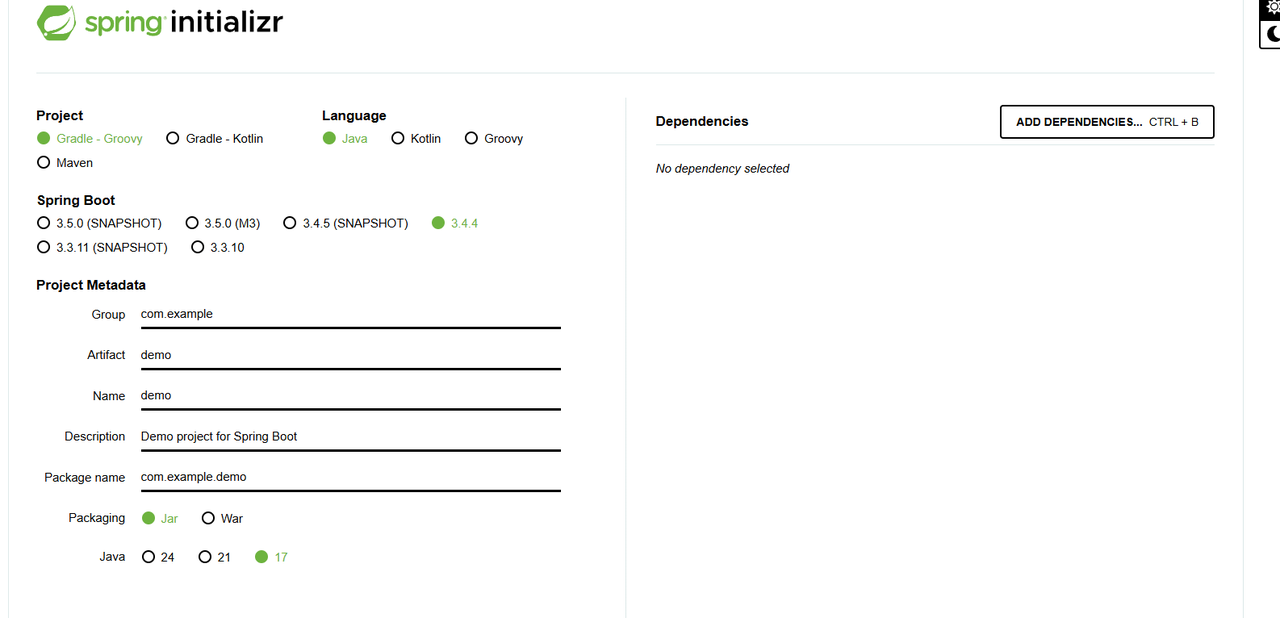
Task: Switch to light theme using sun icon
Action: point(1272,7)
